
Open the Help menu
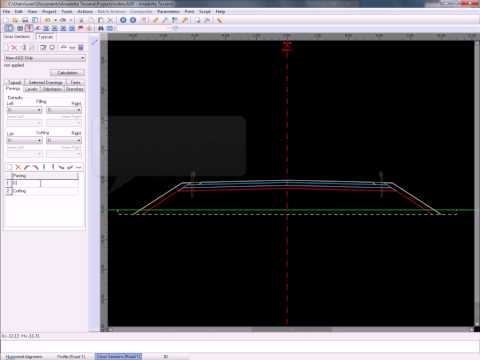tap(220, 12)
